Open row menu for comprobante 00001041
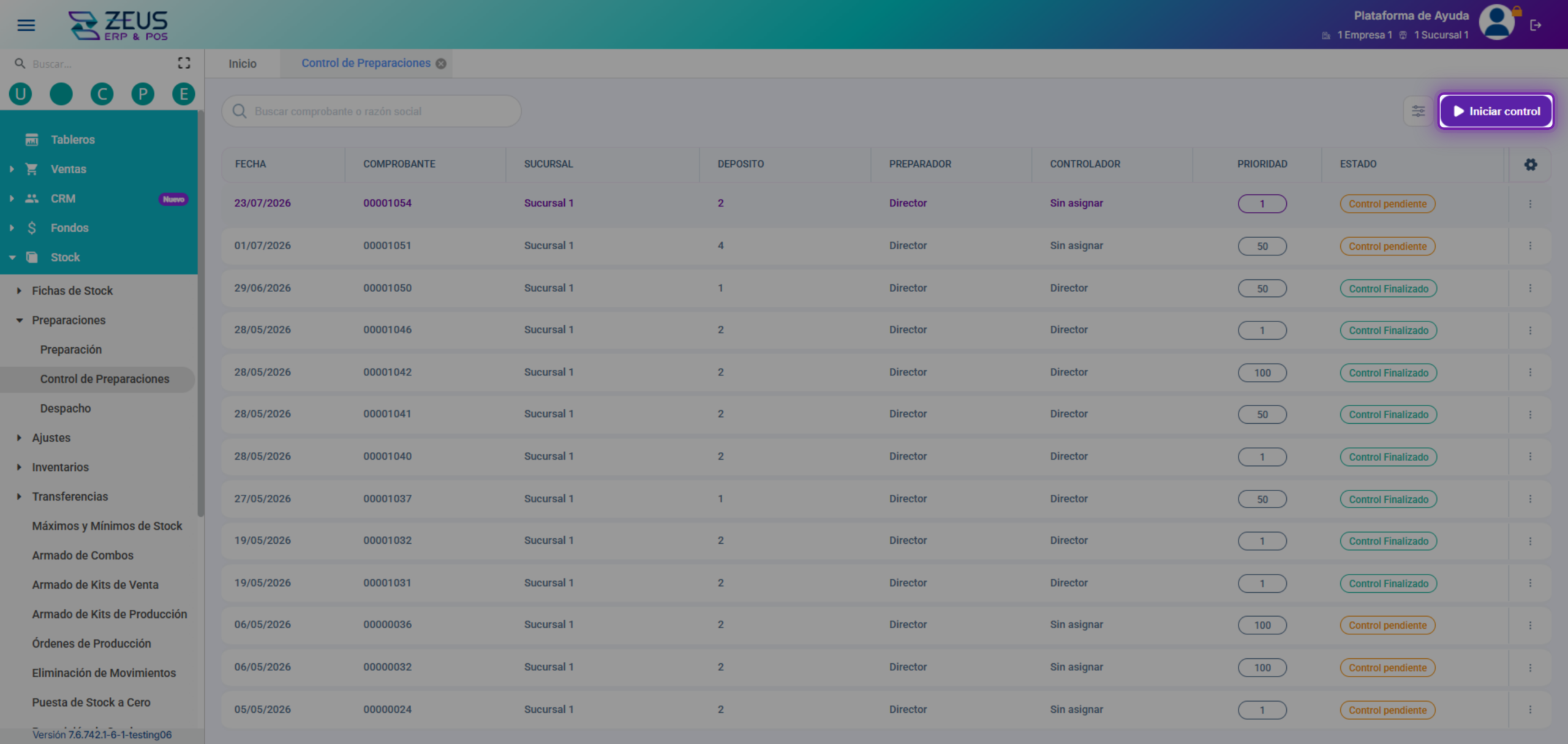The width and height of the screenshot is (1568, 744). 1530,414
